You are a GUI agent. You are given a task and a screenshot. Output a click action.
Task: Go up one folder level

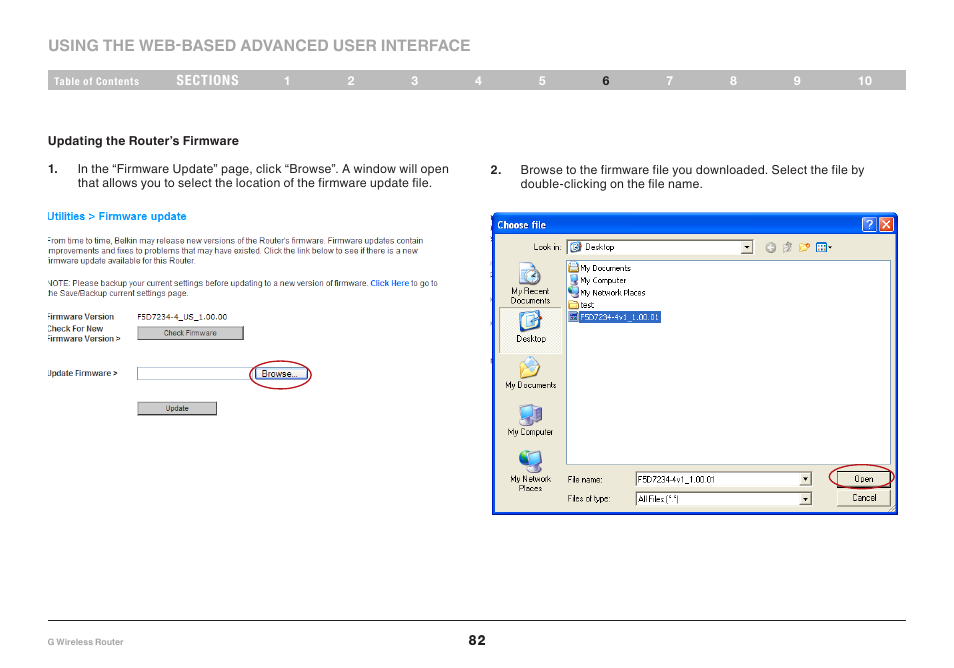(787, 247)
